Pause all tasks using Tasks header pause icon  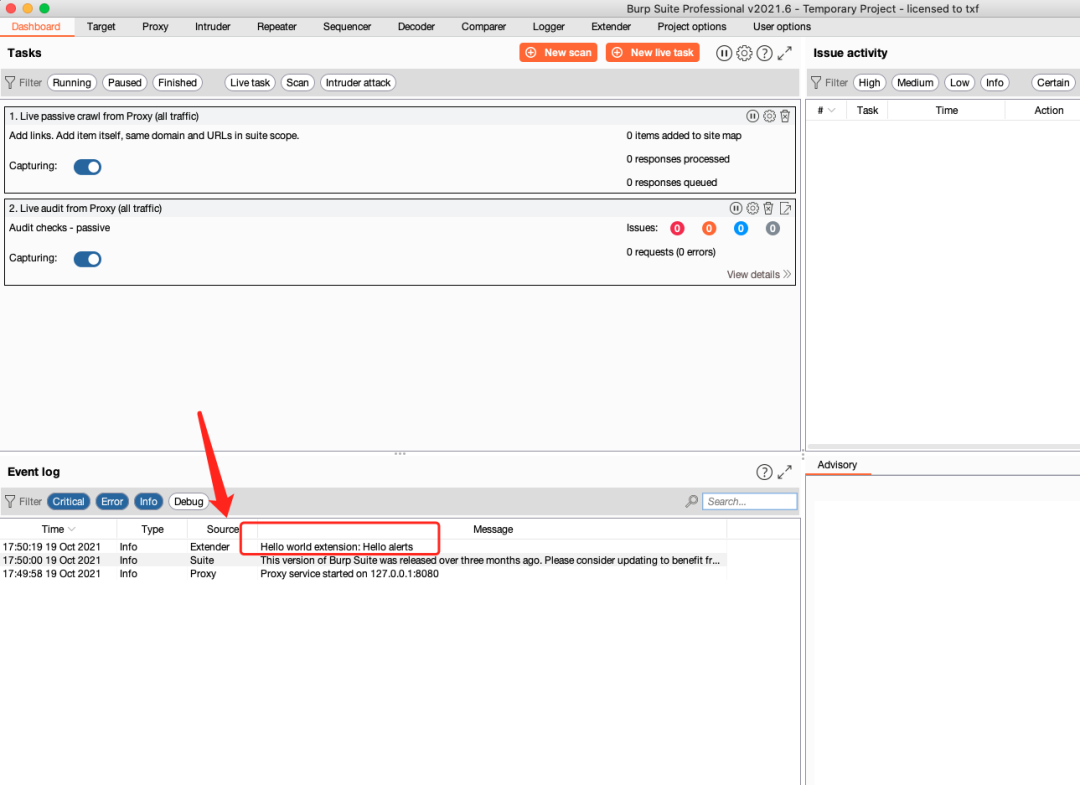[723, 53]
